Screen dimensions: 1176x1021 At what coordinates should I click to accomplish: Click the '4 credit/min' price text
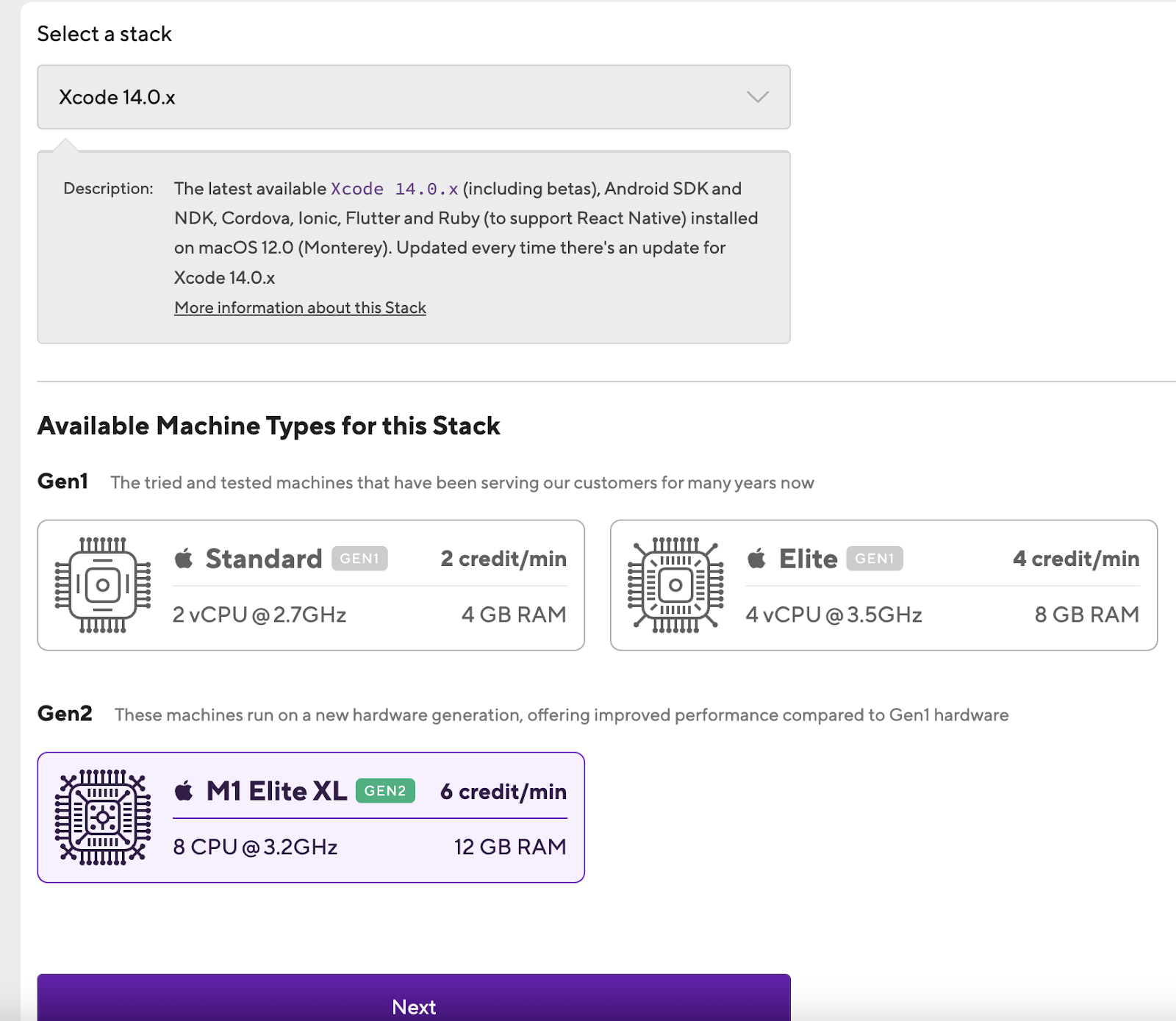pos(1076,559)
